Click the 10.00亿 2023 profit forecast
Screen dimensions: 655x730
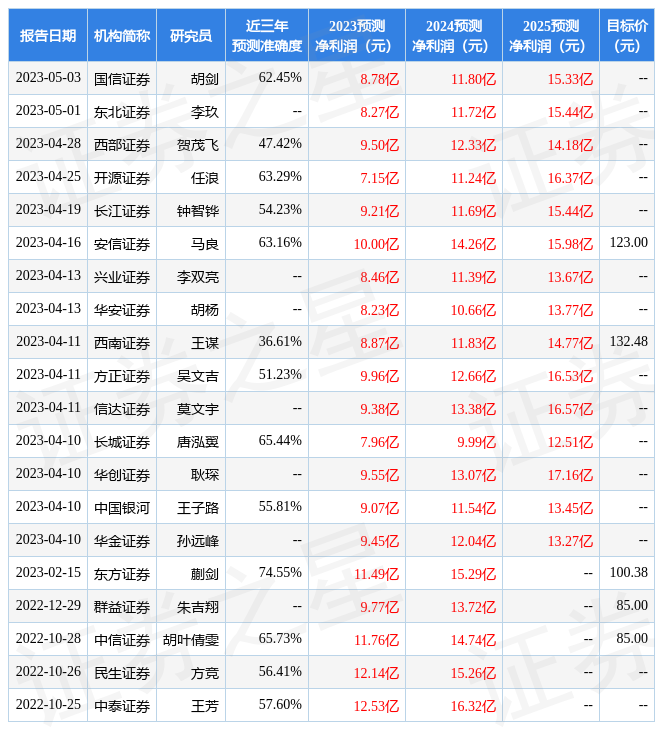click(x=376, y=244)
